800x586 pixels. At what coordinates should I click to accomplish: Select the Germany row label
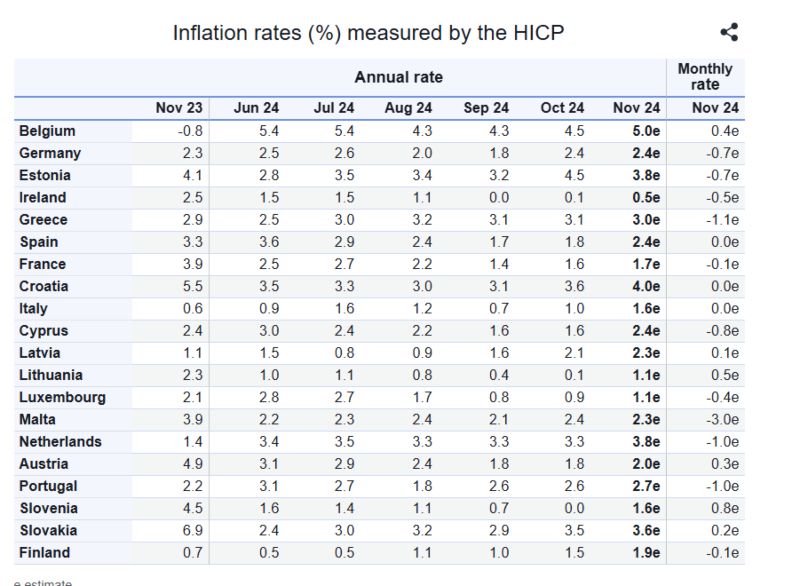click(x=50, y=153)
